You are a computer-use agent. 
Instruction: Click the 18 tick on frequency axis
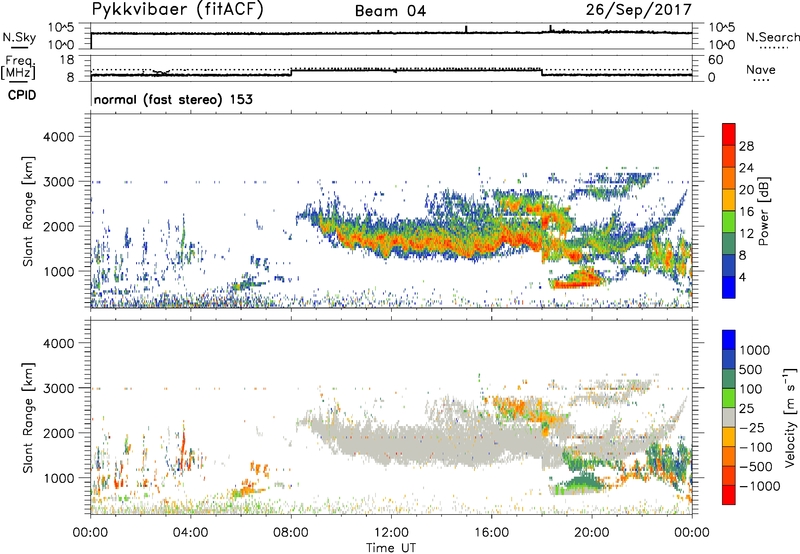(67, 60)
